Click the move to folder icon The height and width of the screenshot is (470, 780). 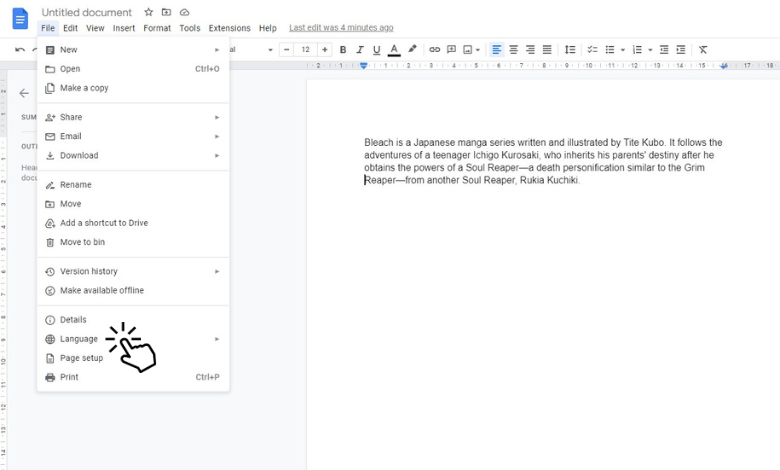tap(166, 12)
